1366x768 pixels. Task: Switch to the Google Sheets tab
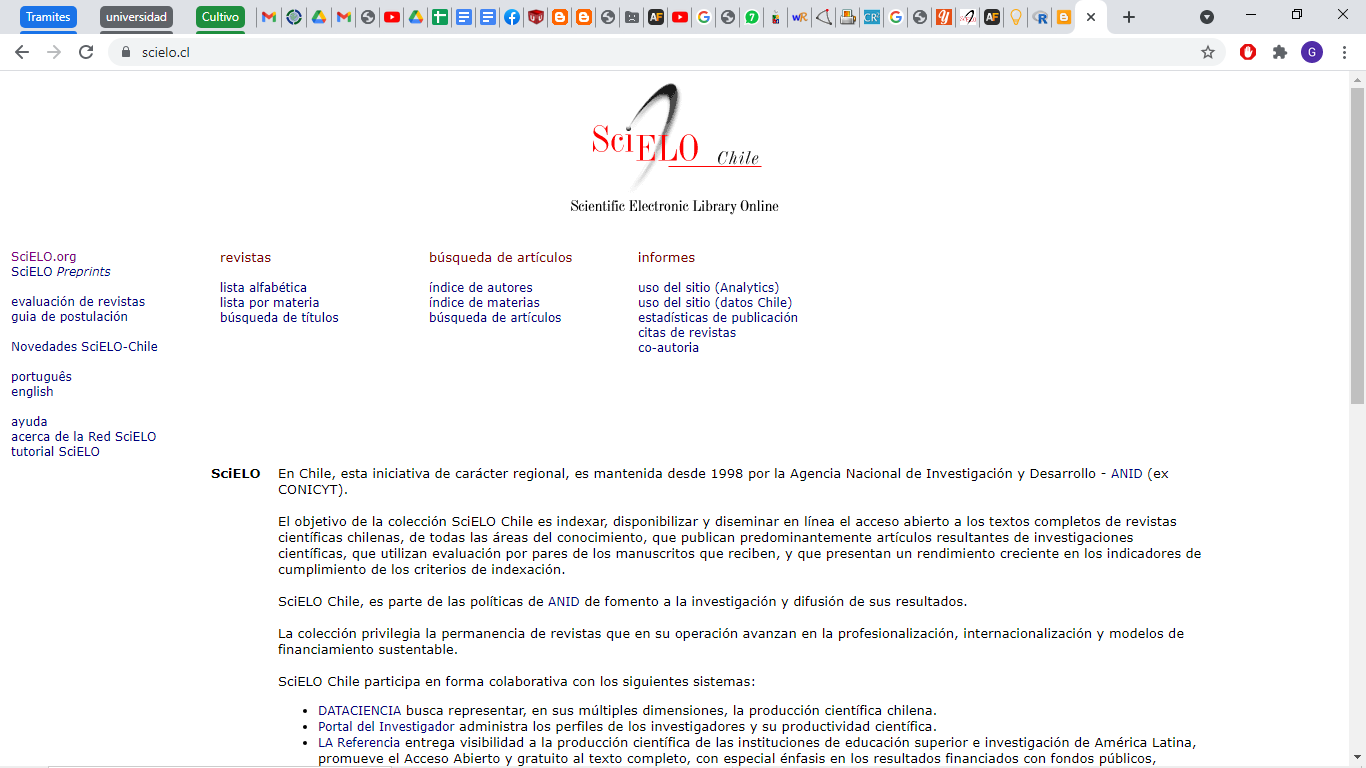(x=440, y=17)
